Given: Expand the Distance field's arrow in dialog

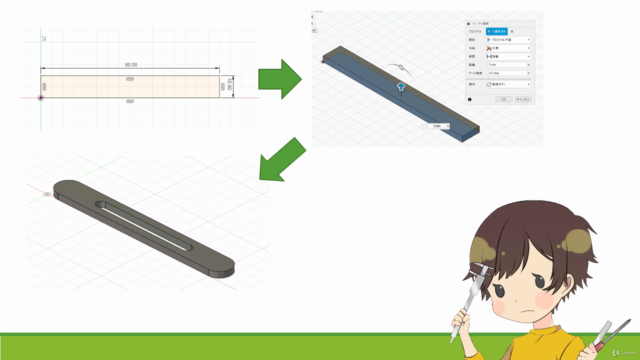Looking at the screenshot, I should tap(529, 65).
